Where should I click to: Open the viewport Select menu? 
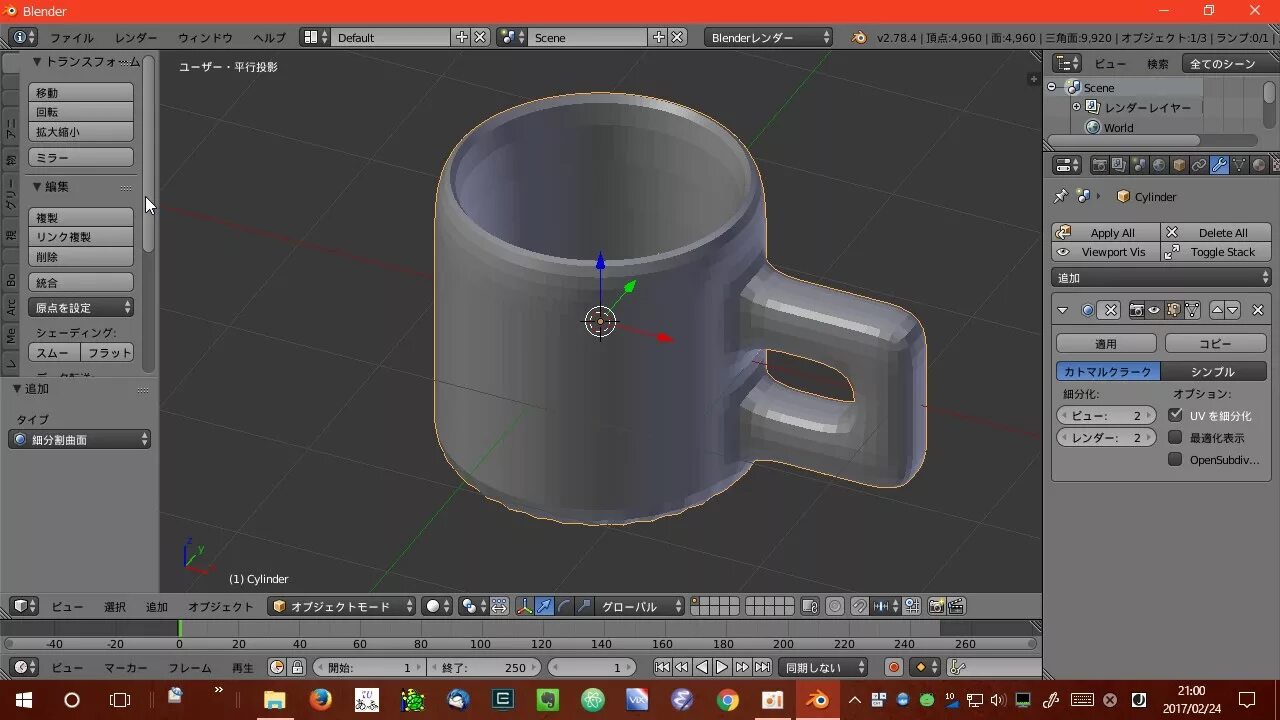pos(115,606)
